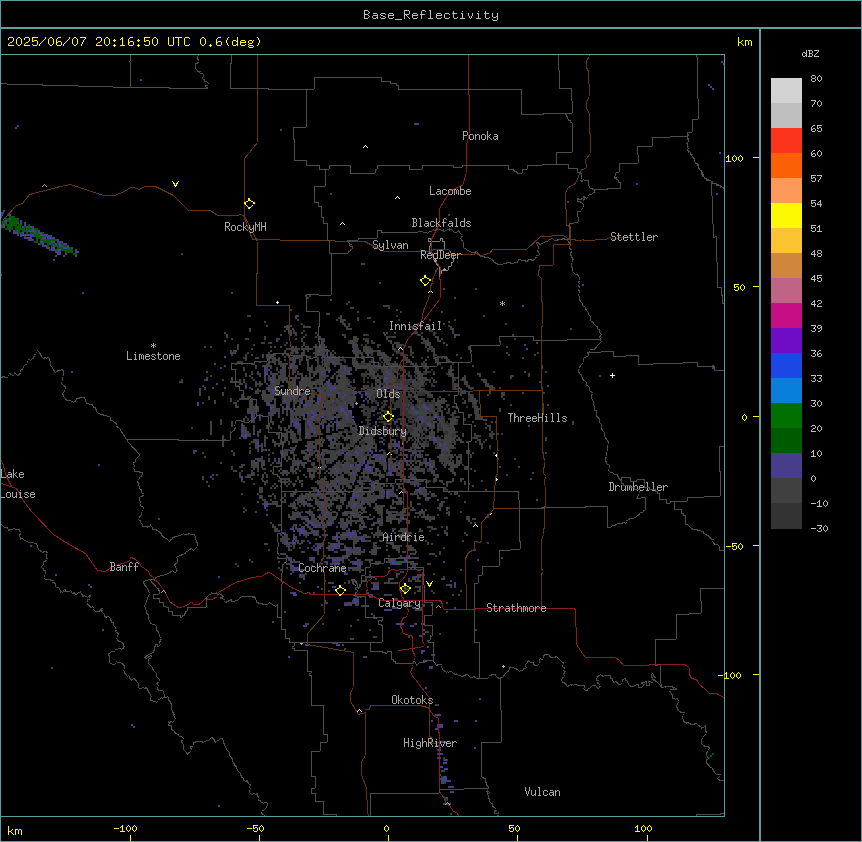Click the Limestone label
The image size is (862, 842).
[153, 356]
